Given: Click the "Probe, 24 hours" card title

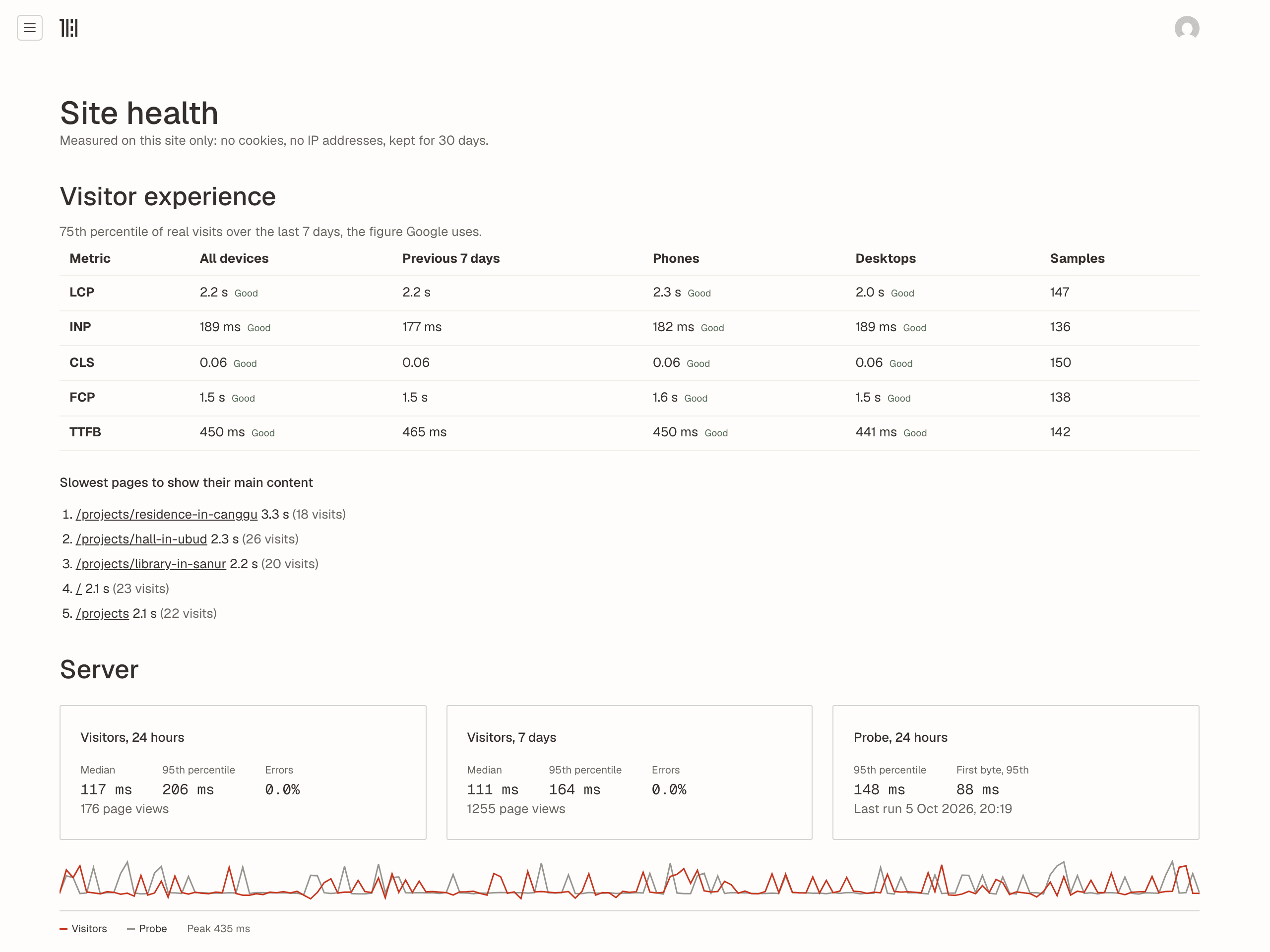Looking at the screenshot, I should tap(900, 737).
